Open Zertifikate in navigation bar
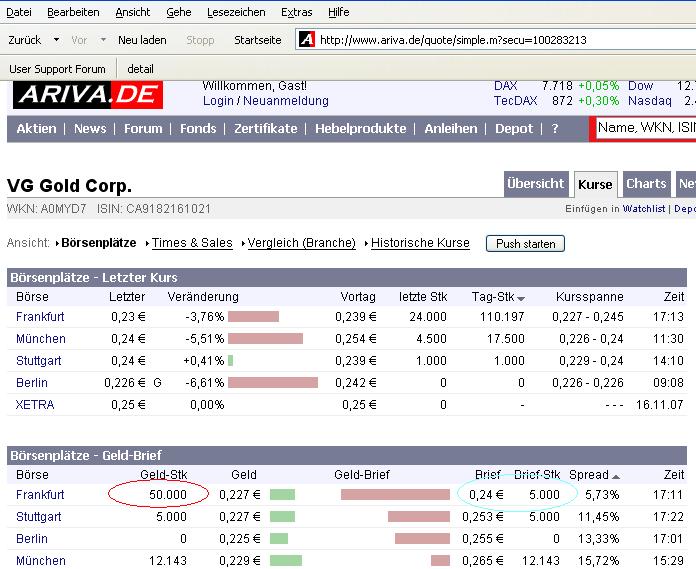 [x=265, y=129]
